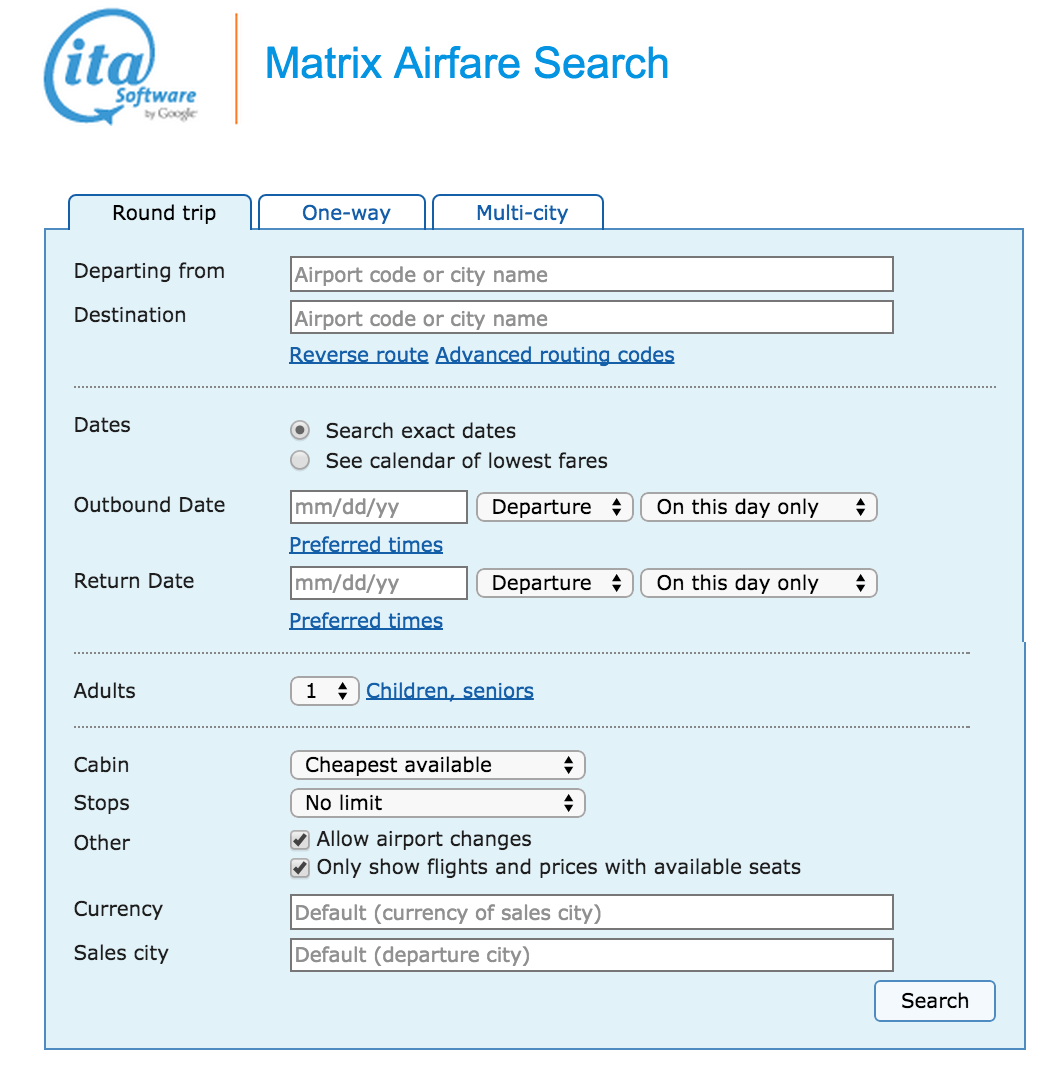1052x1074 pixels.
Task: Click the Children, seniors link
Action: pos(450,691)
